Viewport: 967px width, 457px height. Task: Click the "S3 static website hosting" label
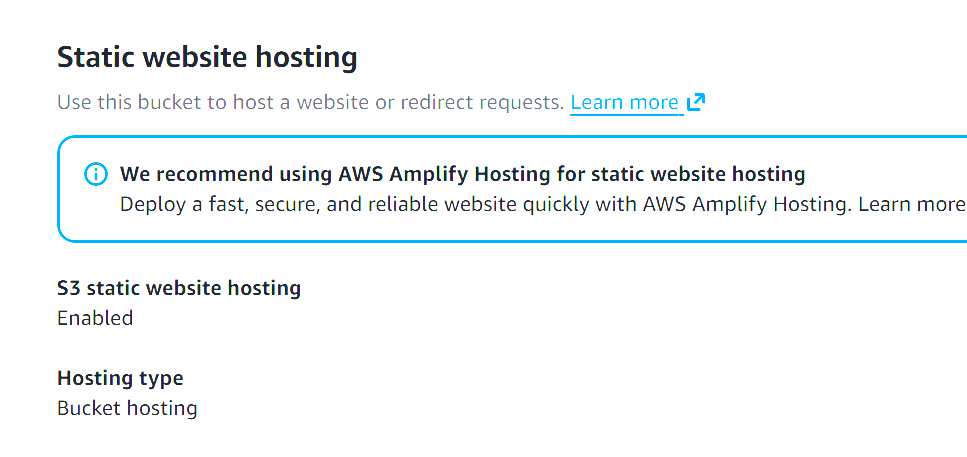[179, 288]
